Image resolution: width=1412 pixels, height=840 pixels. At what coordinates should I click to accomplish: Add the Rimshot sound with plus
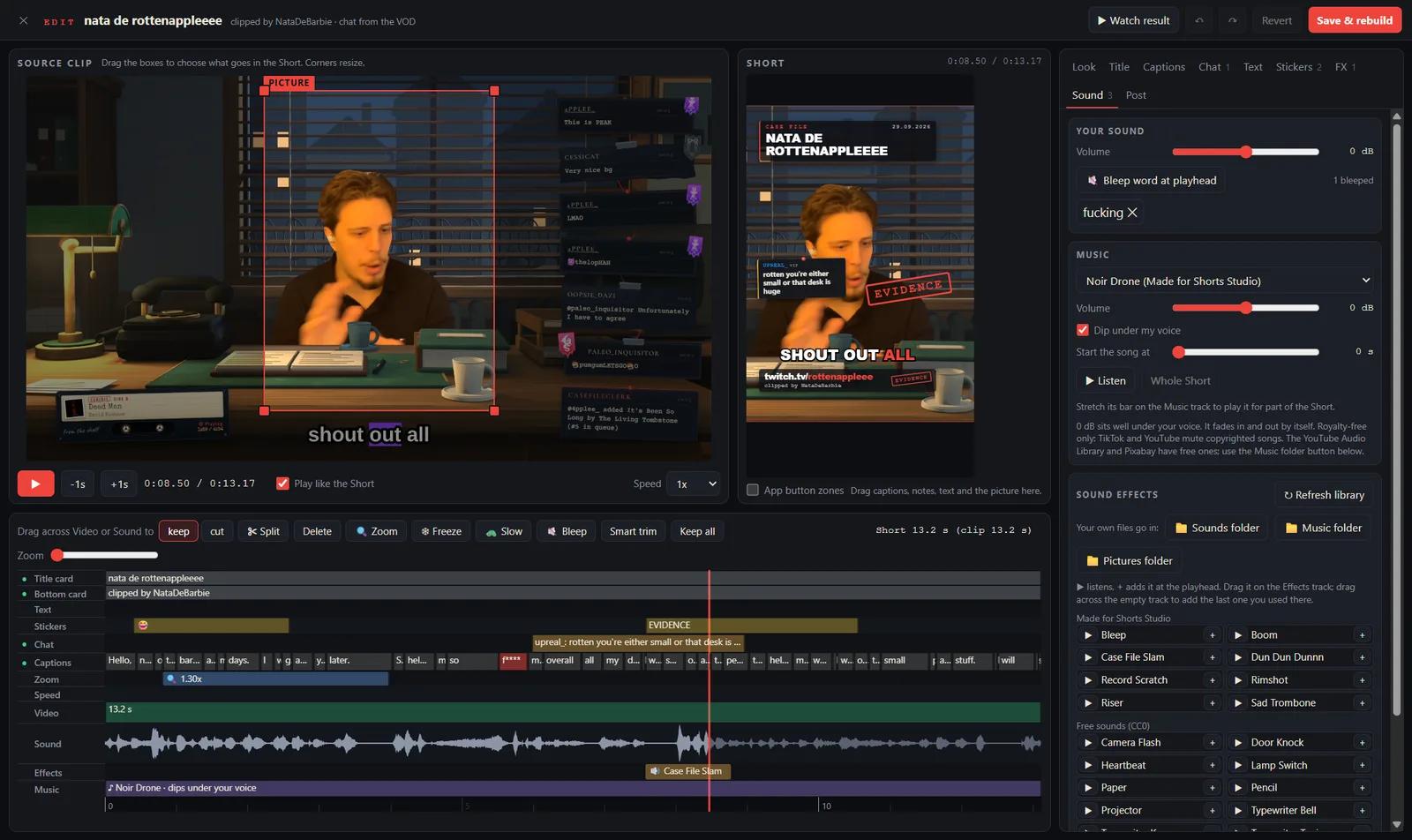pos(1362,680)
